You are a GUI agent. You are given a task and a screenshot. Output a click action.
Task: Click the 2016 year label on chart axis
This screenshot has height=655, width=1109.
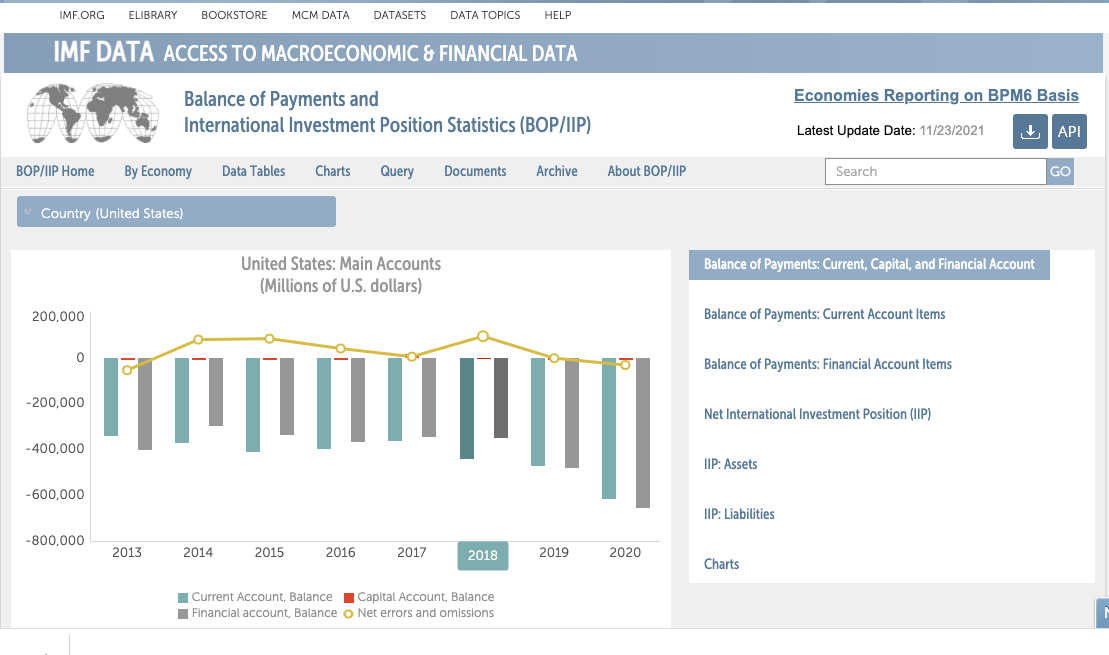[340, 552]
